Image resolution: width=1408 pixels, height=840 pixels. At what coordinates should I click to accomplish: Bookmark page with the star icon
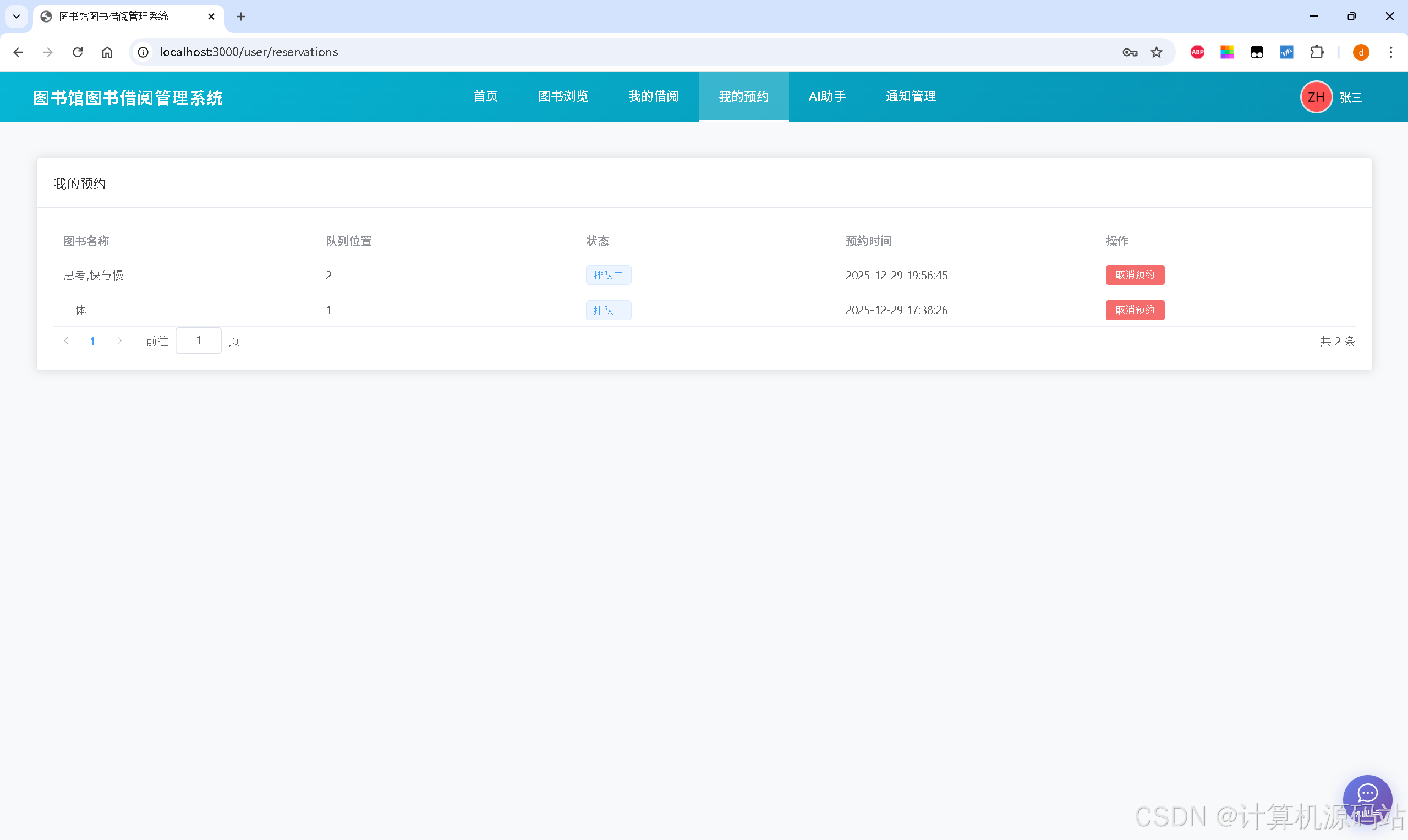(1156, 52)
